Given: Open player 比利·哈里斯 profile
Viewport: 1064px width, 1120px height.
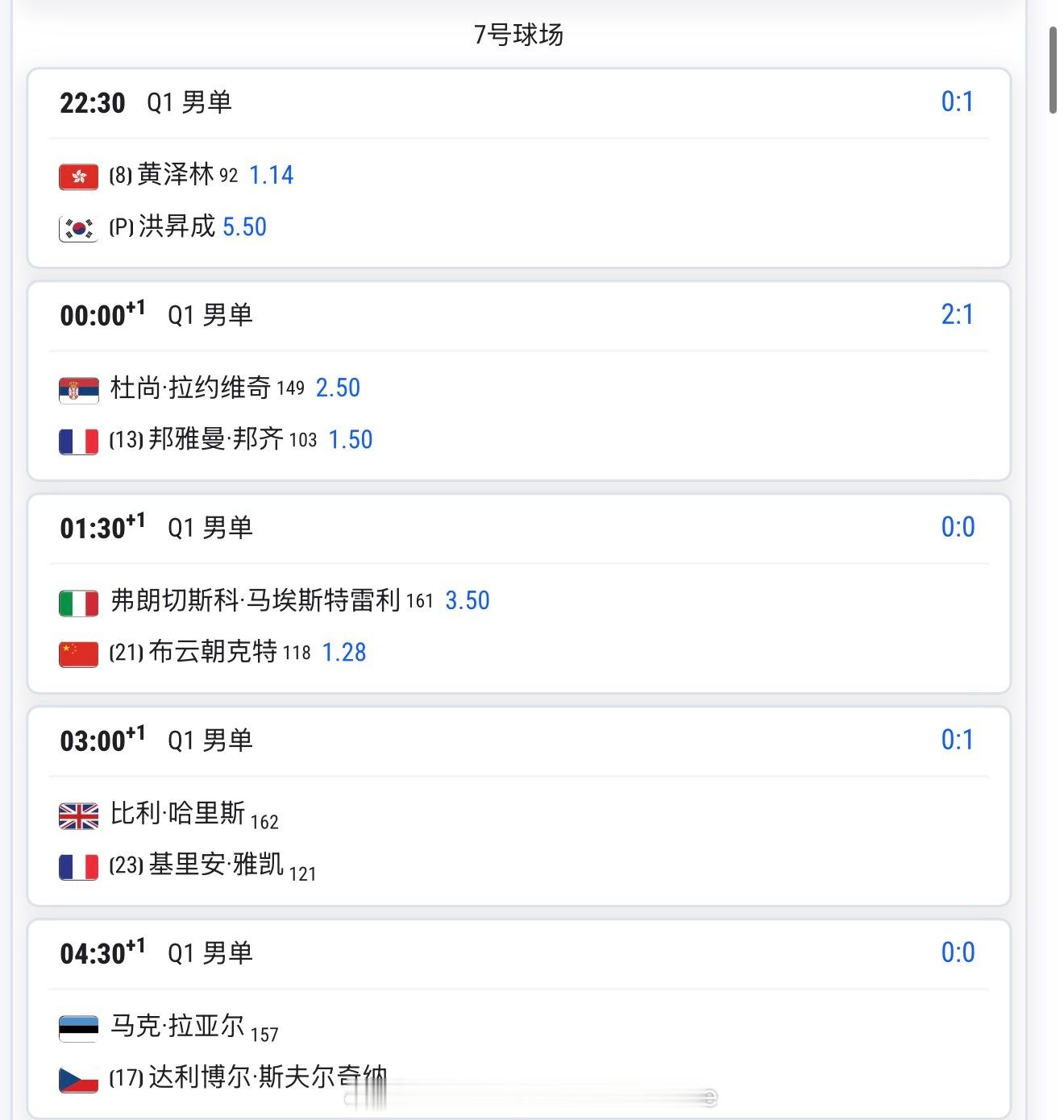Looking at the screenshot, I should (177, 813).
